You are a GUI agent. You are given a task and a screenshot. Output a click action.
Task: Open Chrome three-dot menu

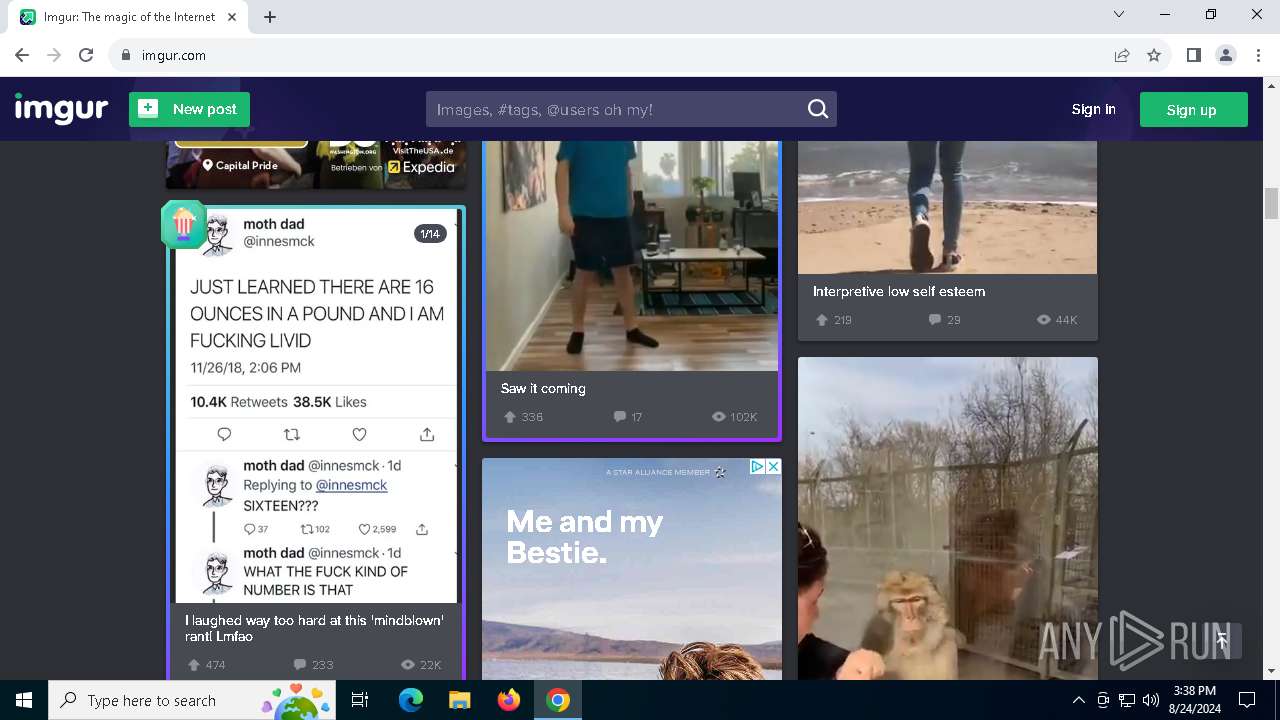tap(1258, 55)
